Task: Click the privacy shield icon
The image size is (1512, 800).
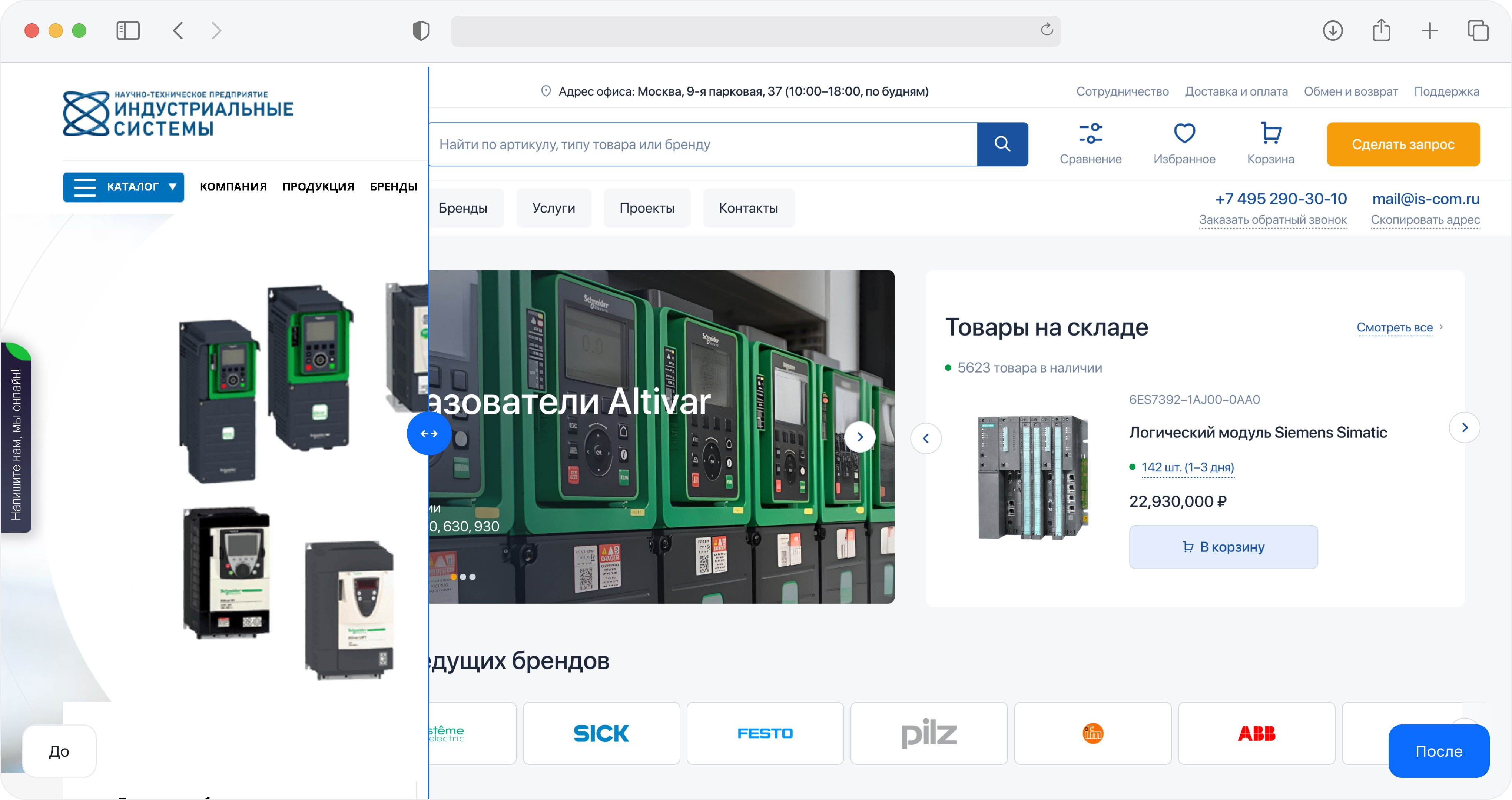Action: [421, 30]
